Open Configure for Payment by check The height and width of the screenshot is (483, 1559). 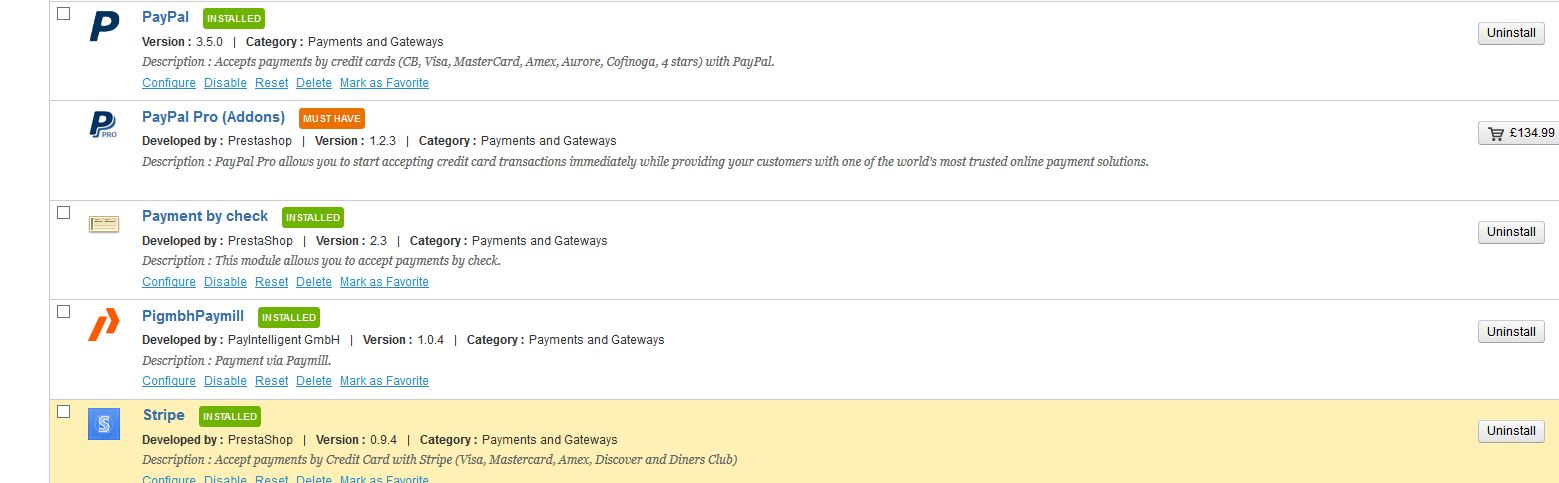(x=169, y=282)
